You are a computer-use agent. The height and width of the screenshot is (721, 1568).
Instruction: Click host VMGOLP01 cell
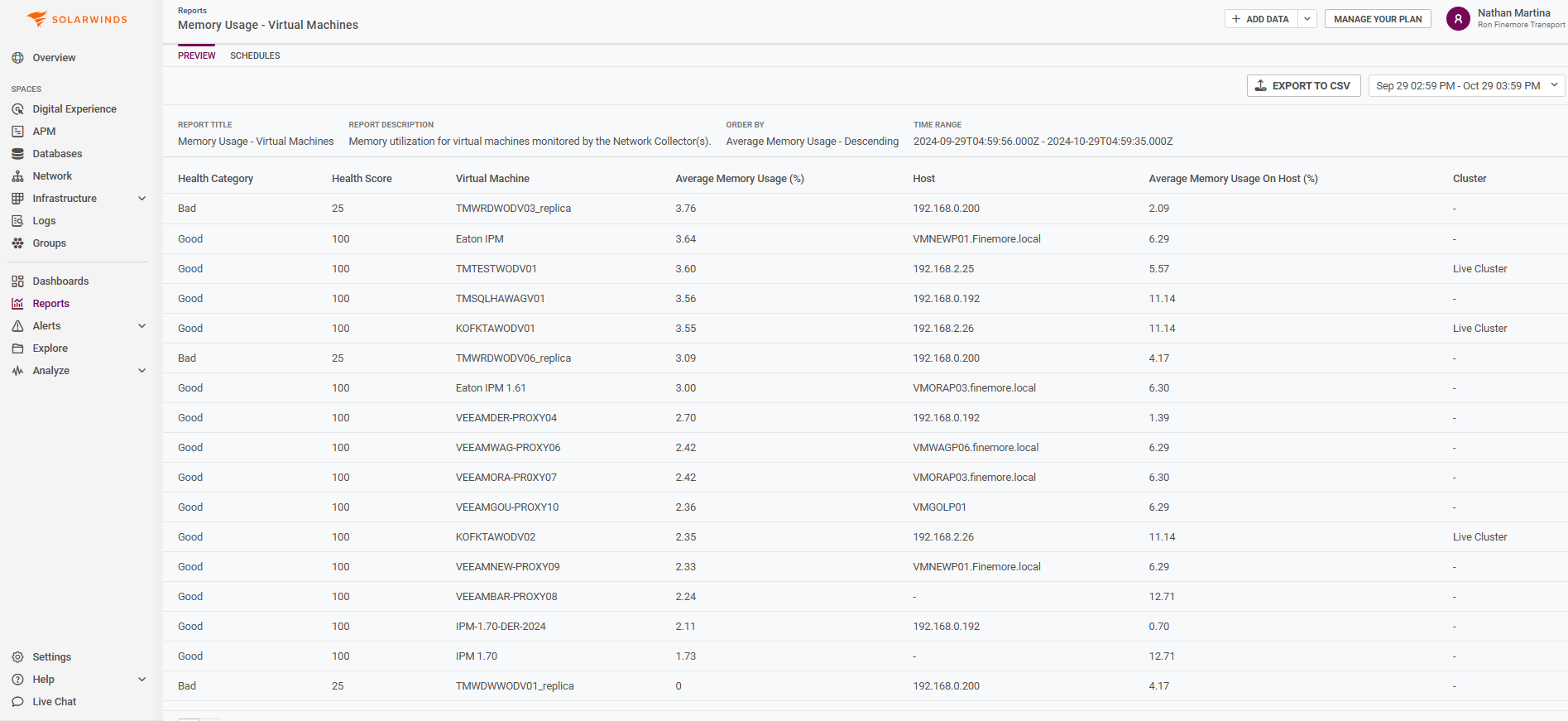pyautogui.click(x=939, y=507)
